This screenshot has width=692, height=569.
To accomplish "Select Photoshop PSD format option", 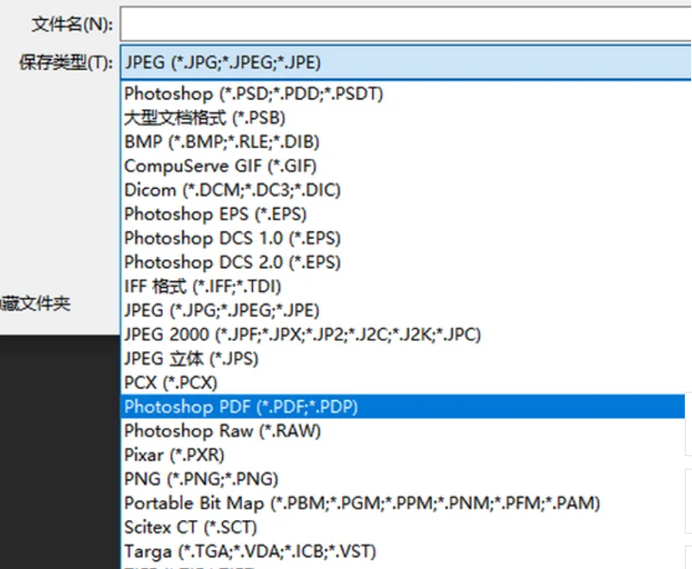I will coord(254,93).
